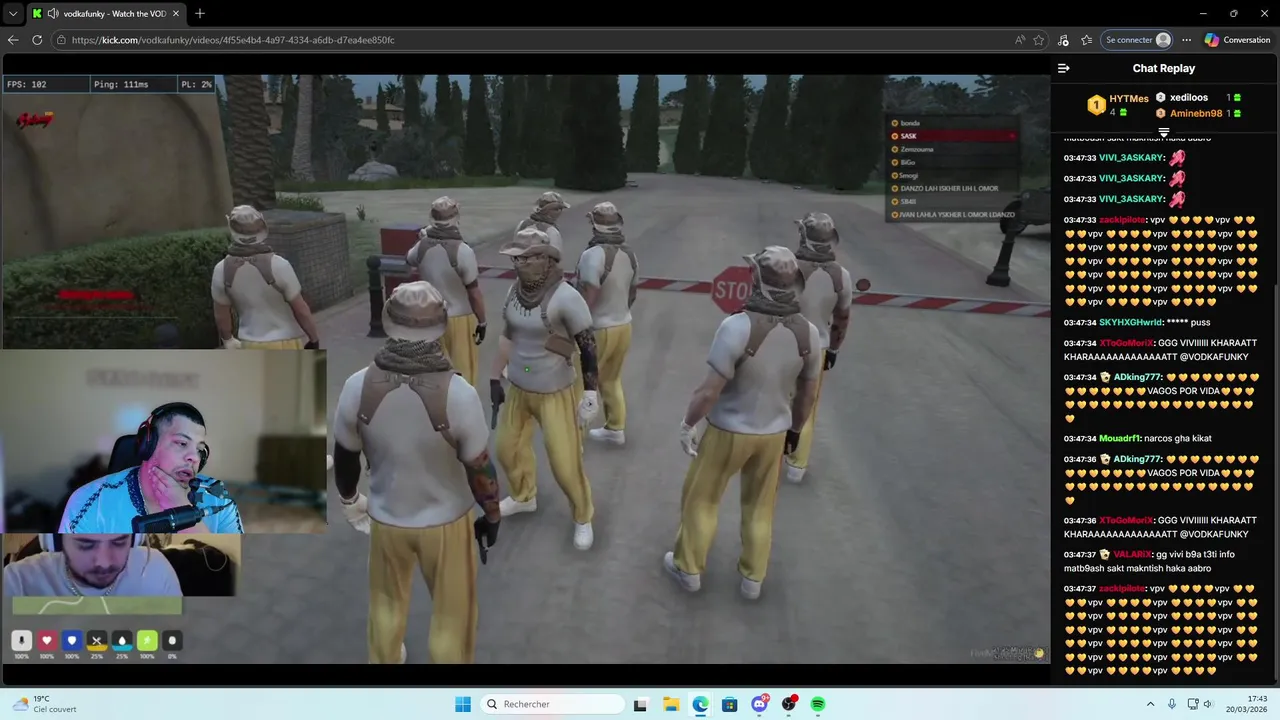The width and height of the screenshot is (1280, 720).
Task: Show hidden system tray icons
Action: tap(1150, 704)
